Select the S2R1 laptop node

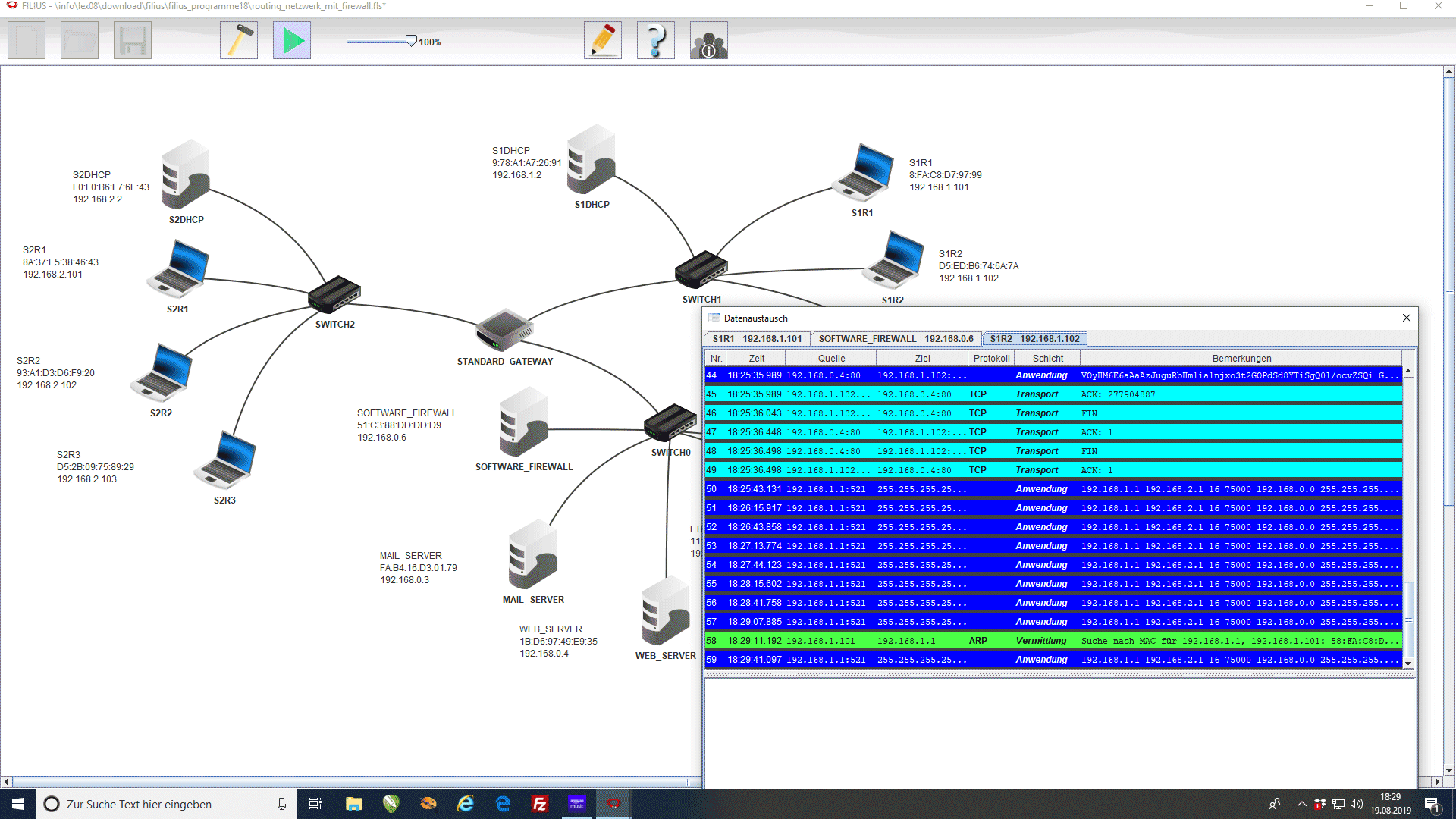click(178, 269)
